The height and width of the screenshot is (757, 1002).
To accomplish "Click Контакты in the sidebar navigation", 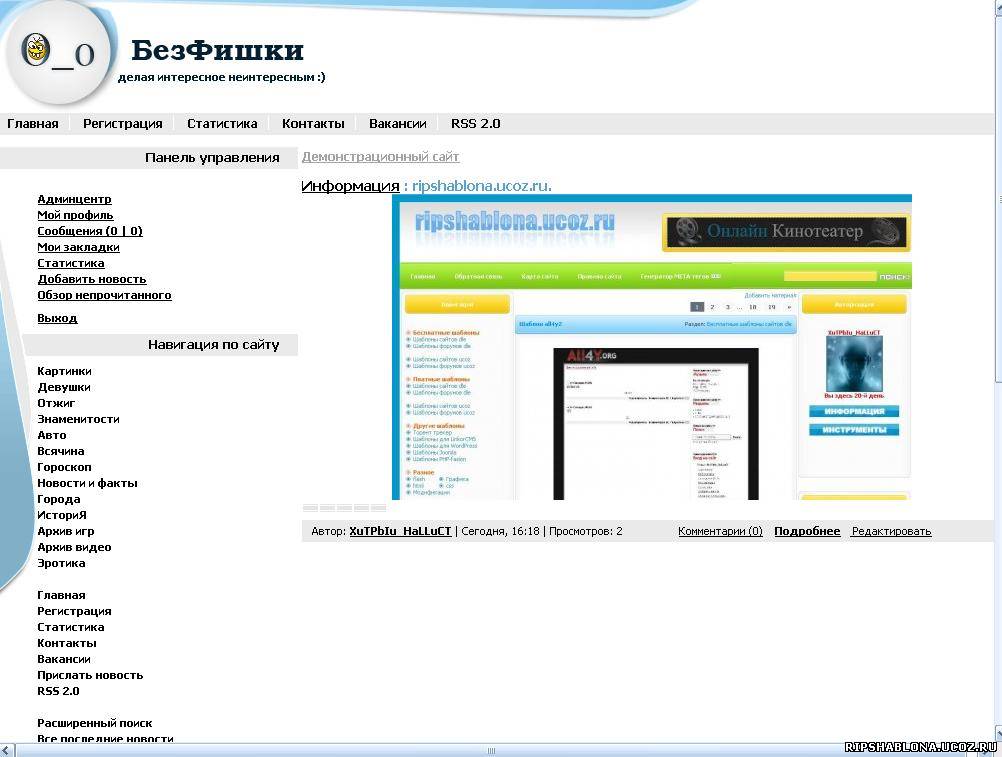I will click(x=66, y=643).
